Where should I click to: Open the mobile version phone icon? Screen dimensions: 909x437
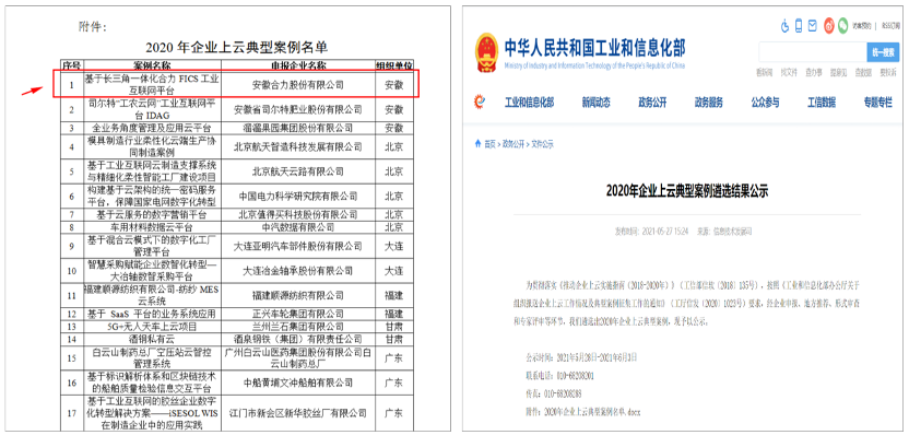(799, 26)
